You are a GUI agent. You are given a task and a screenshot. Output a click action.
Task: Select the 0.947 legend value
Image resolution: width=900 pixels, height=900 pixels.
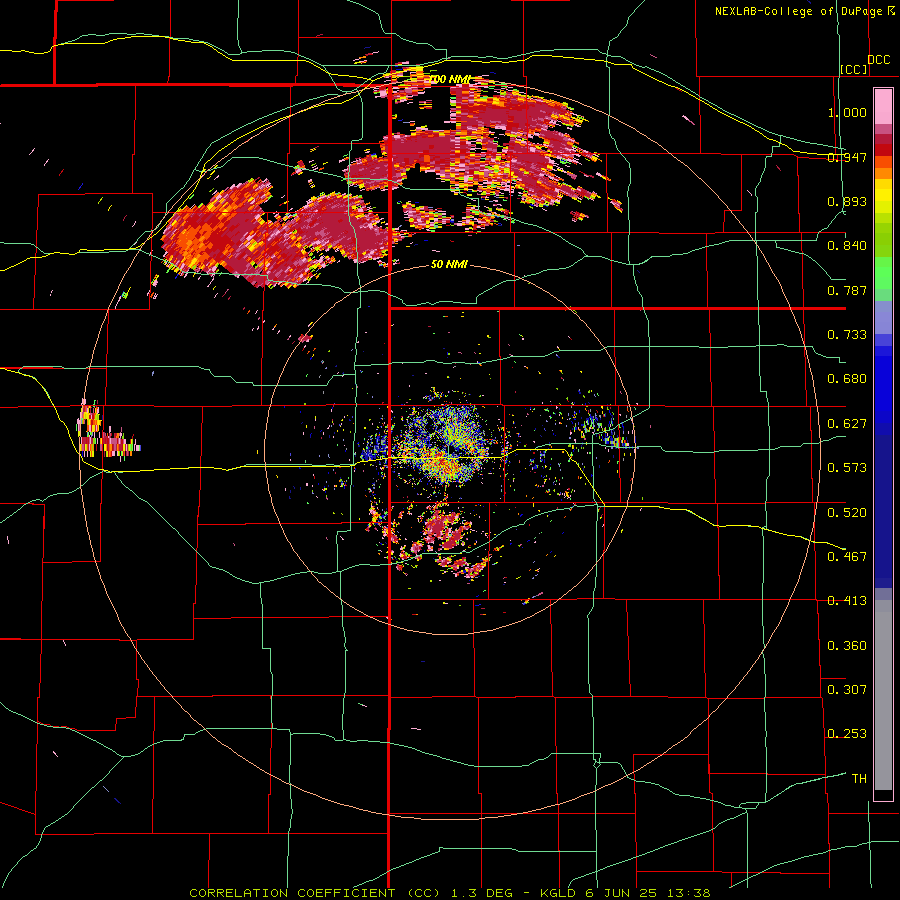coord(847,157)
